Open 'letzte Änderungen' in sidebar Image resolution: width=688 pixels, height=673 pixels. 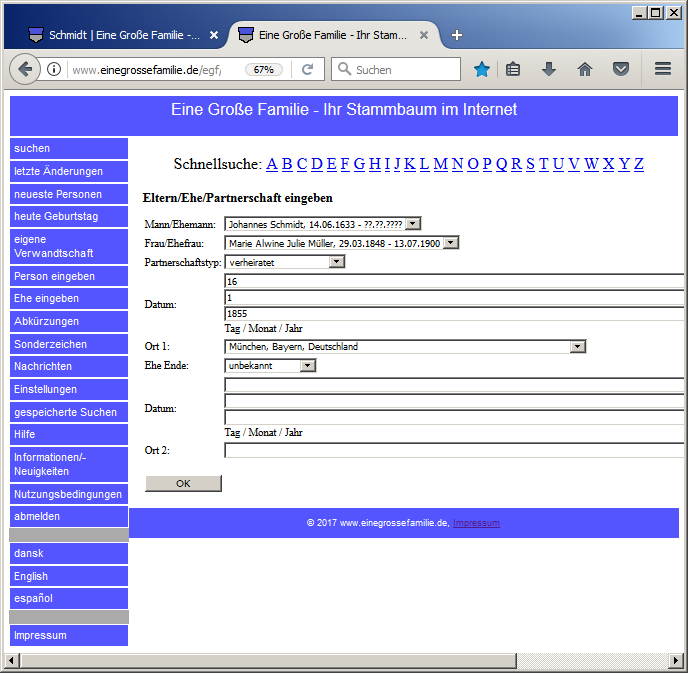69,171
